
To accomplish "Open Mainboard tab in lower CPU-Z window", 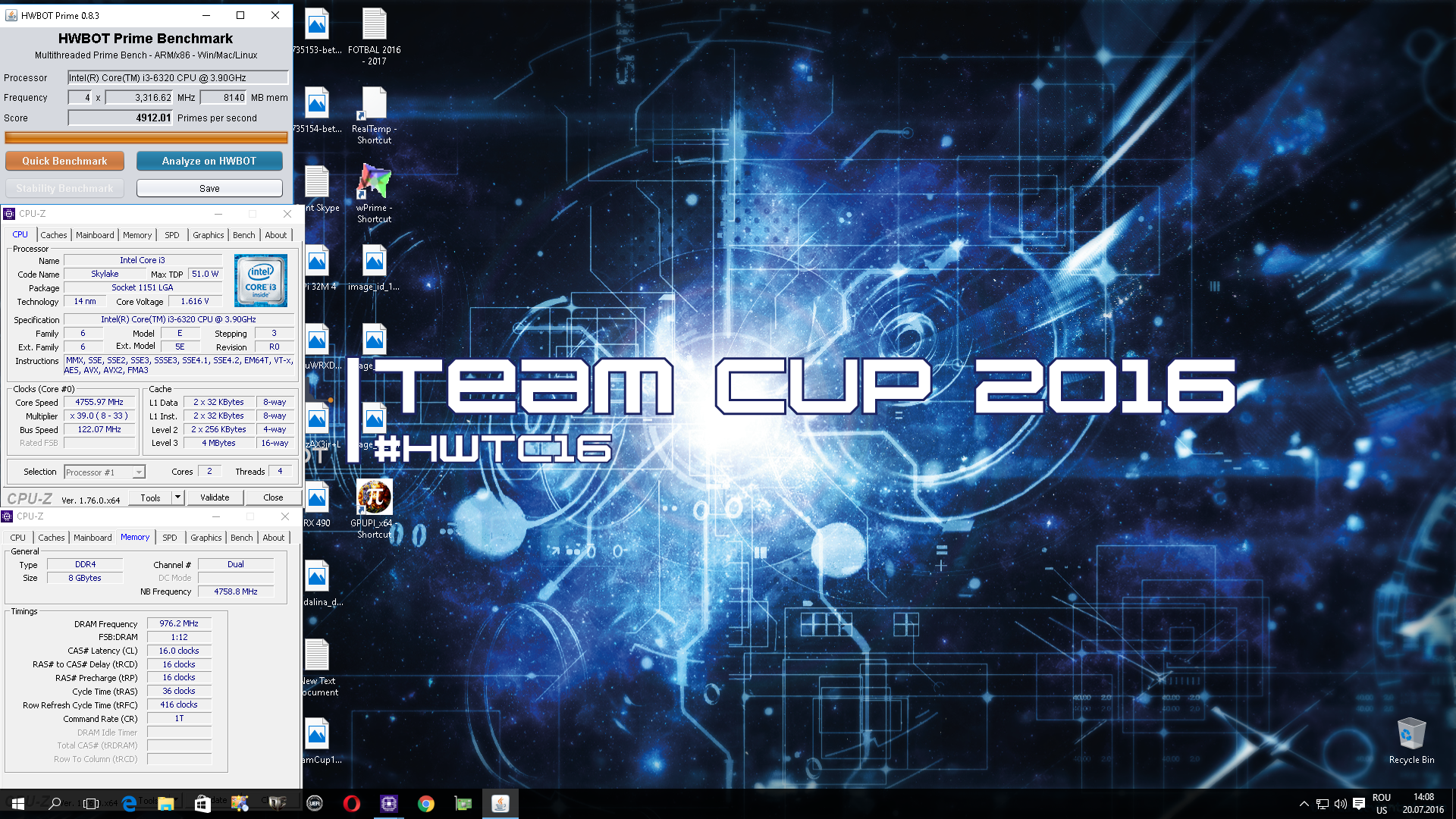I will [x=93, y=538].
